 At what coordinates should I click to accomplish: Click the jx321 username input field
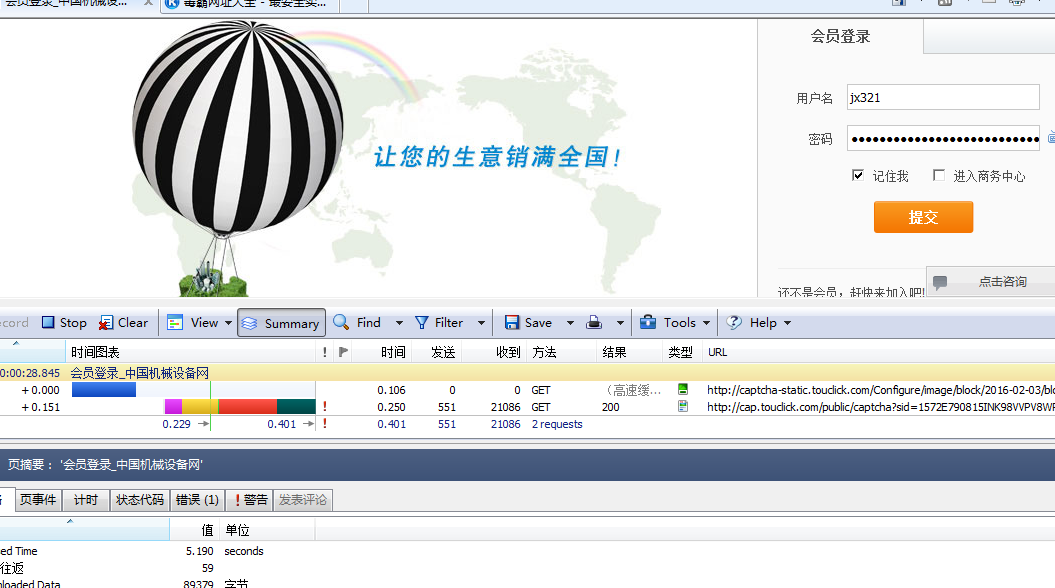tap(941, 97)
